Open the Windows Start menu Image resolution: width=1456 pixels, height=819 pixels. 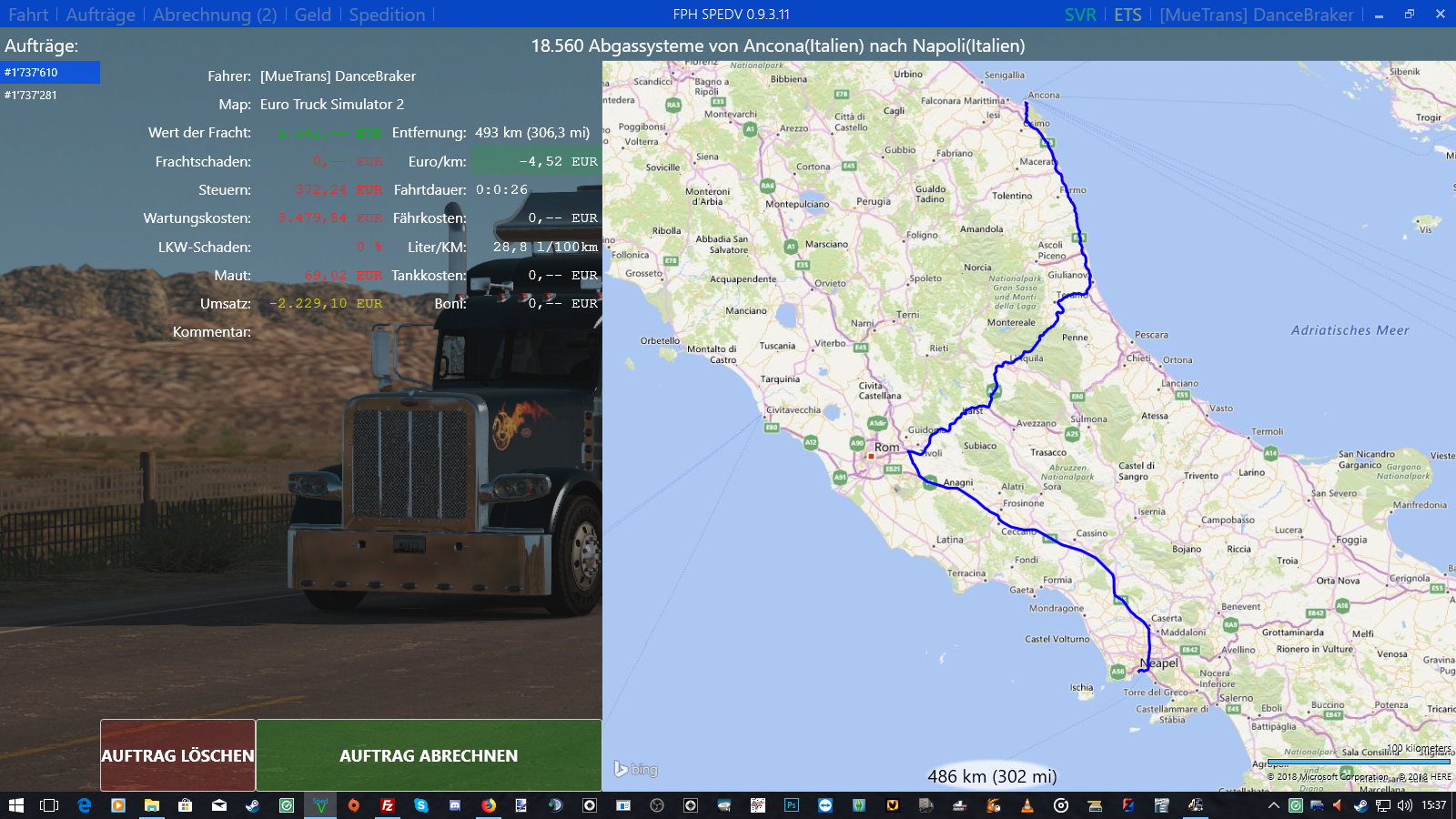point(15,805)
